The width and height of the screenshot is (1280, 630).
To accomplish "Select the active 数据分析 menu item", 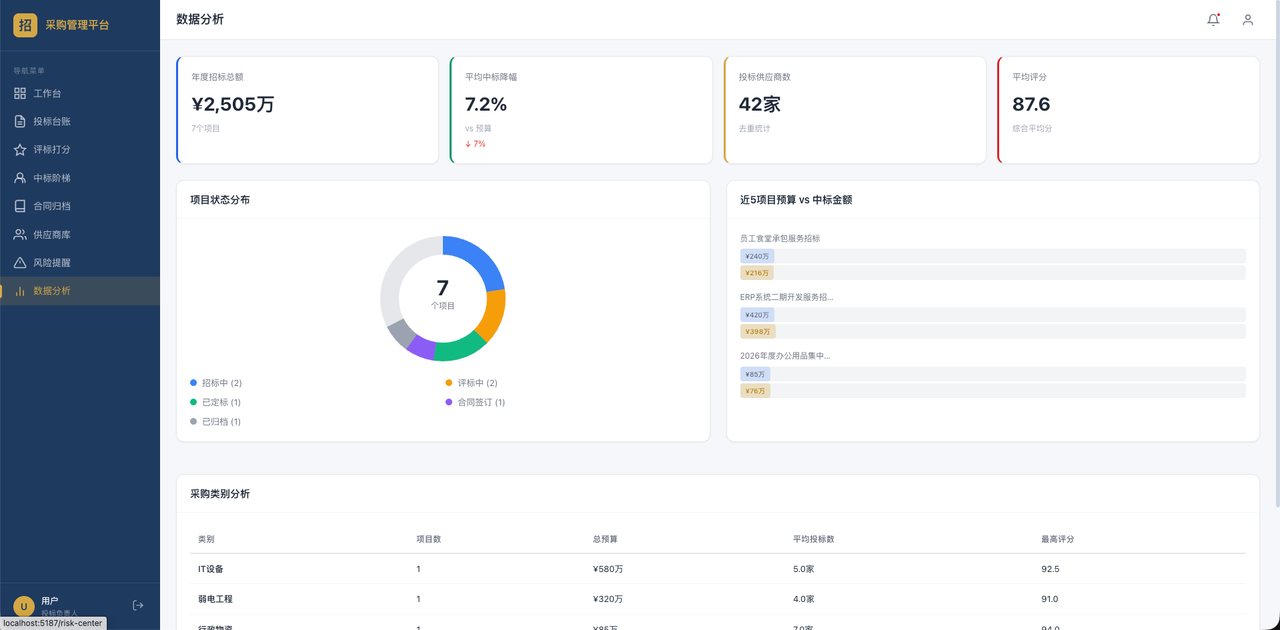I will tap(80, 291).
